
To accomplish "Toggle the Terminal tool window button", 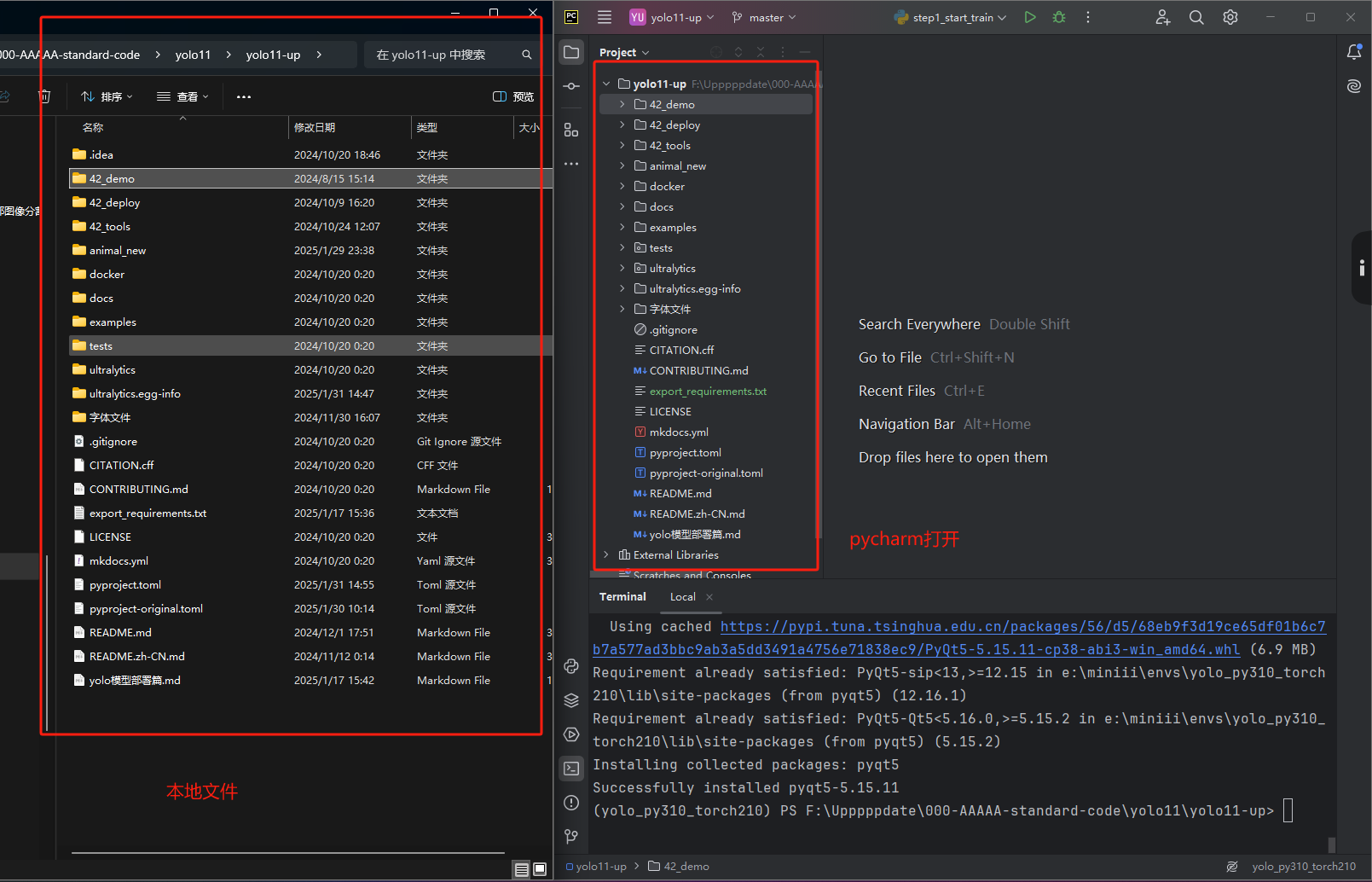I will point(571,769).
